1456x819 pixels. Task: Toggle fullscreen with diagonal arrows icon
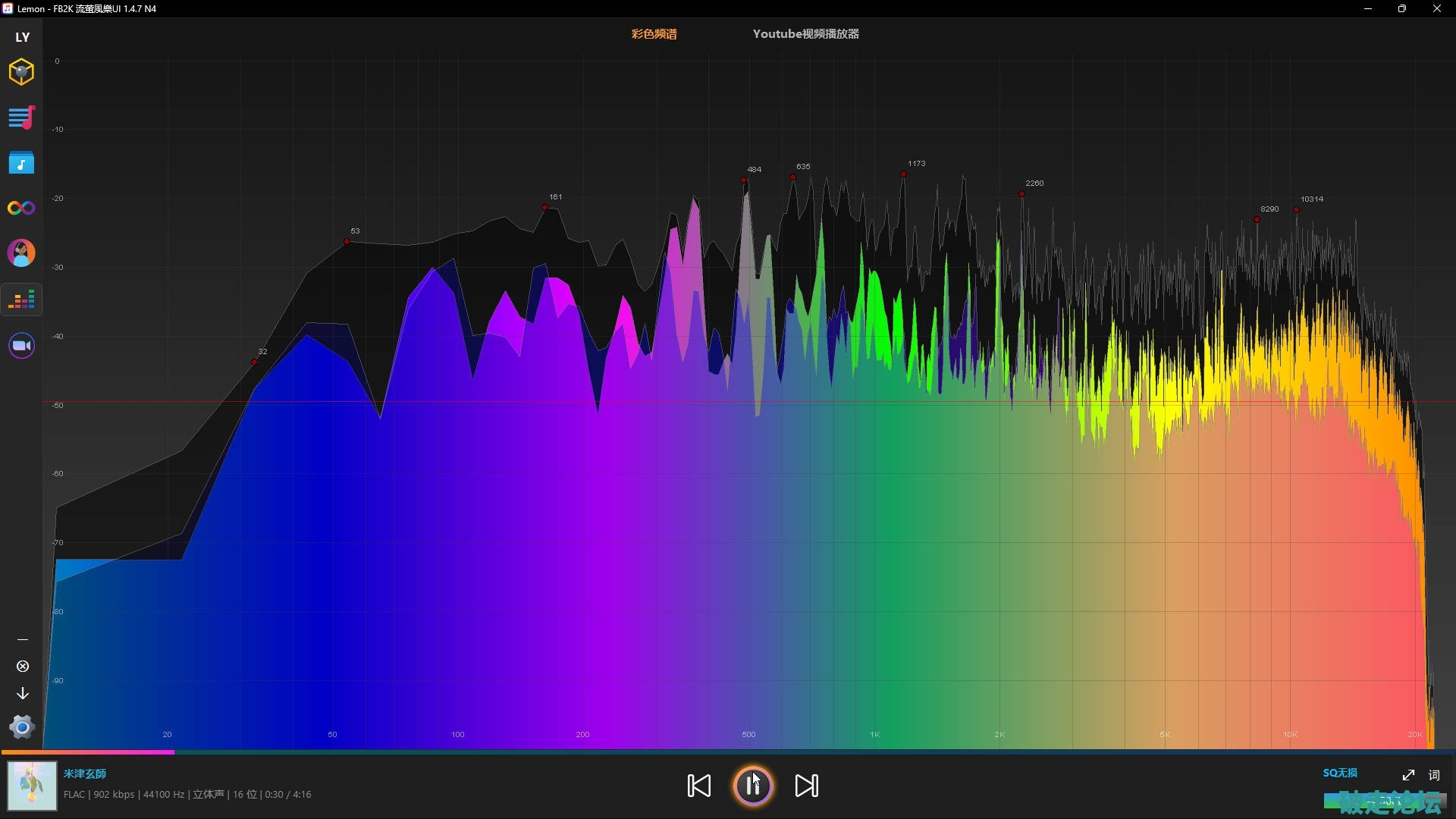tap(1408, 775)
